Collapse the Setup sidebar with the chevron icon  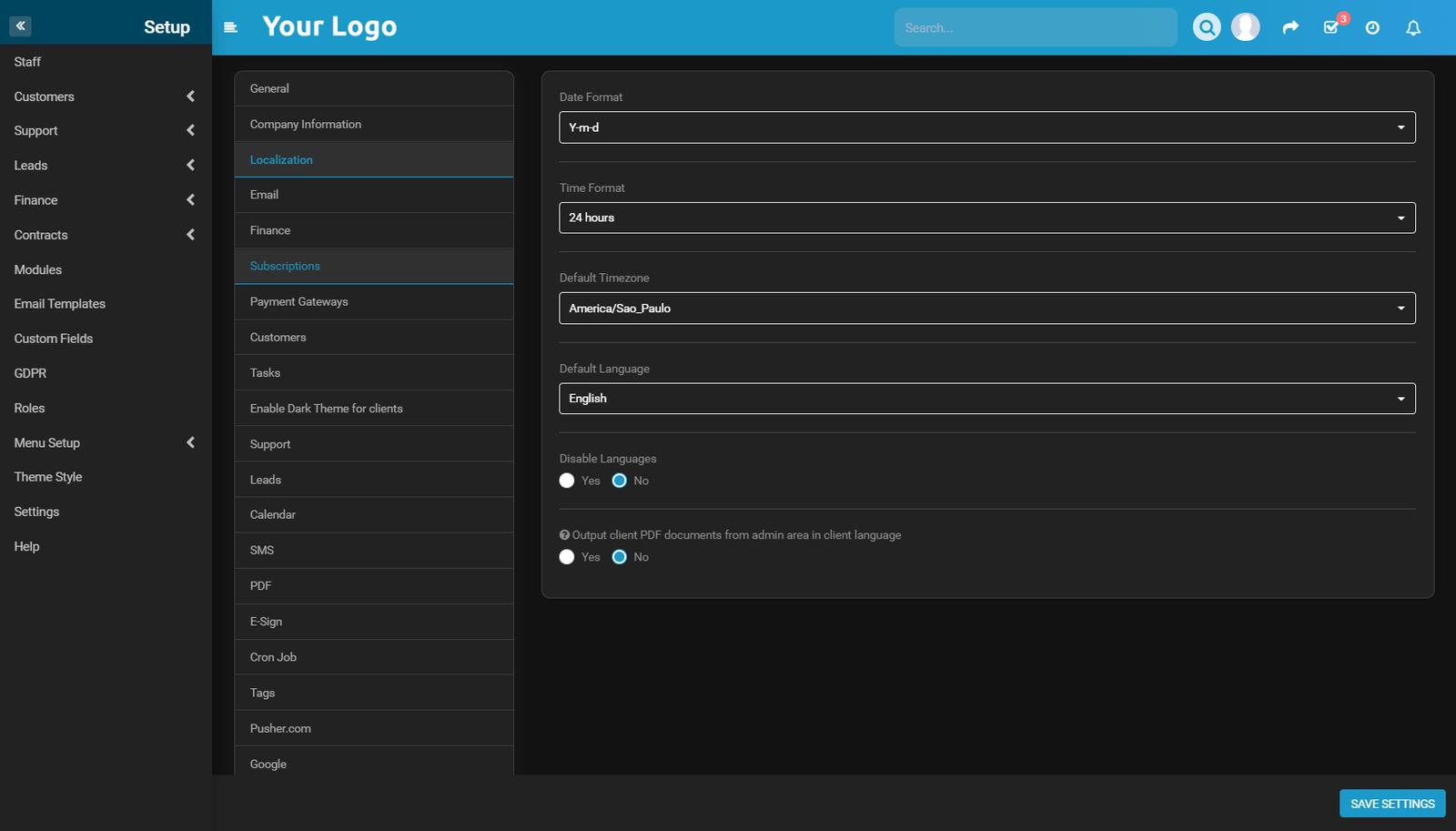tap(20, 25)
